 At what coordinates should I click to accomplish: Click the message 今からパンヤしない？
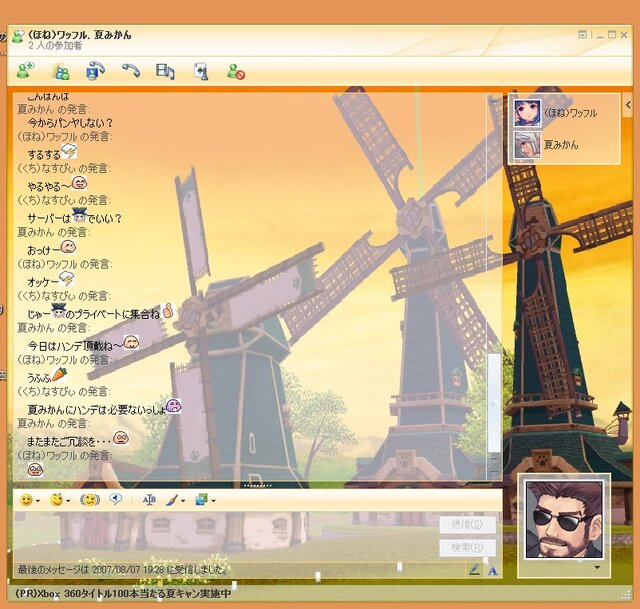(x=70, y=123)
